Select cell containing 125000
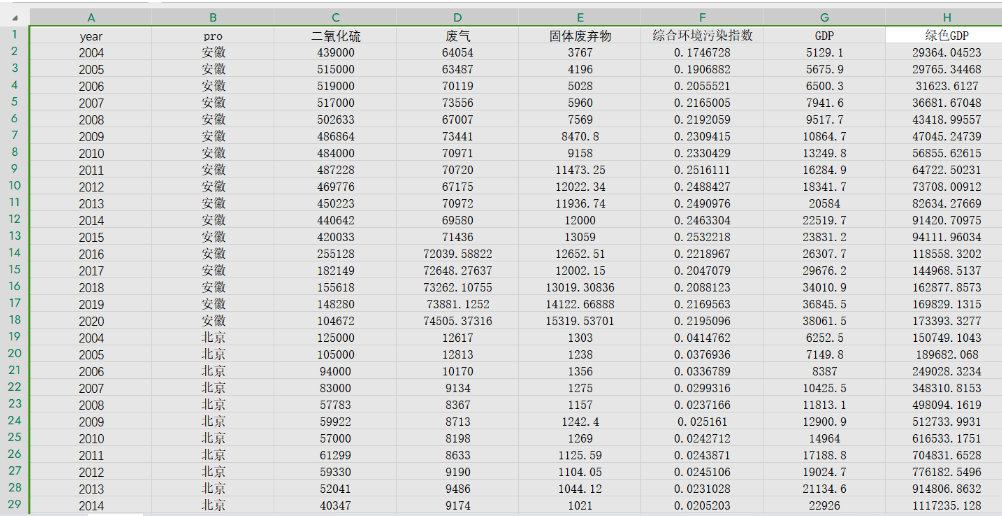 pos(335,338)
